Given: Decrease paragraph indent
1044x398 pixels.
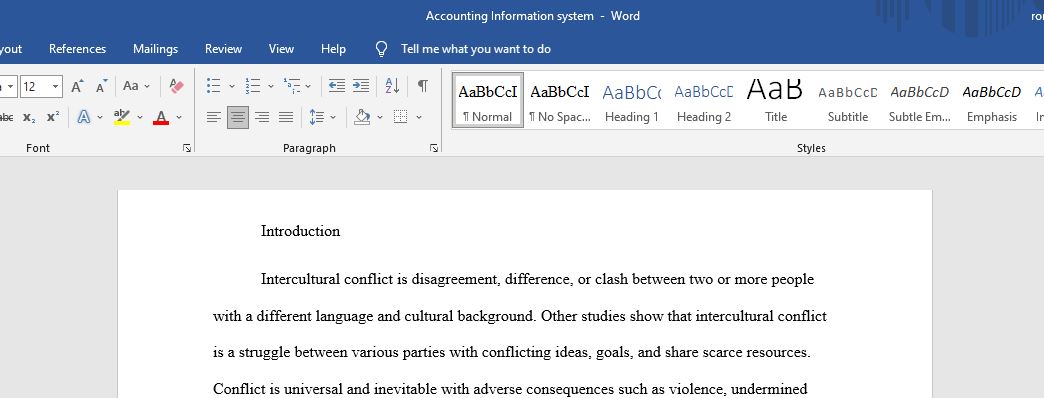Looking at the screenshot, I should [x=337, y=86].
